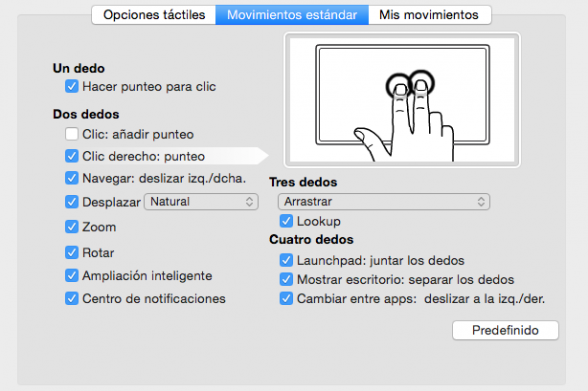The width and height of the screenshot is (588, 391).
Task: Toggle the Desplazar checkbox
Action: coord(72,202)
